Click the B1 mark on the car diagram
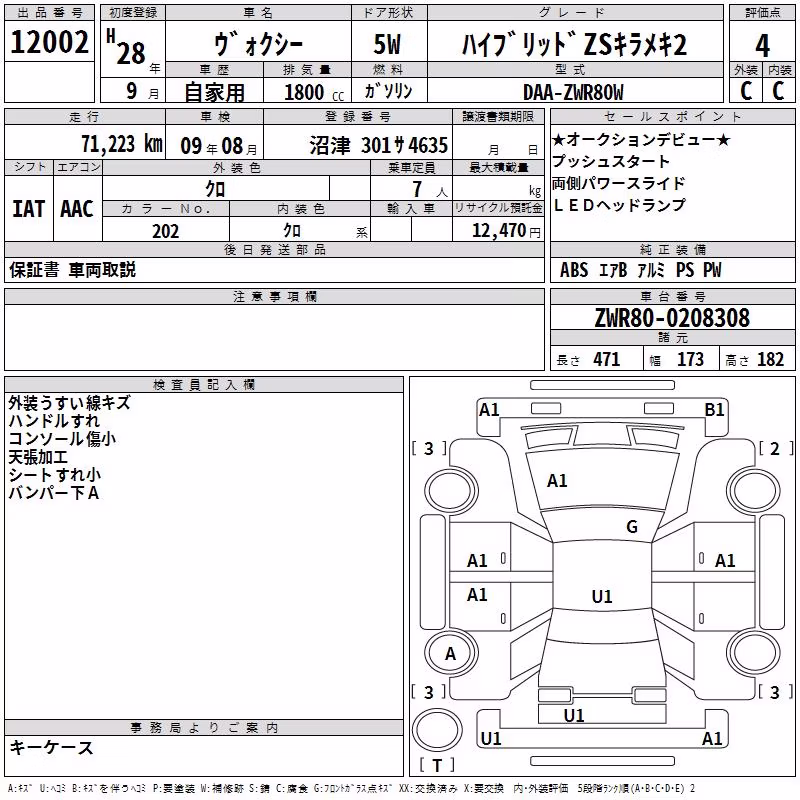The width and height of the screenshot is (800, 800). [714, 410]
